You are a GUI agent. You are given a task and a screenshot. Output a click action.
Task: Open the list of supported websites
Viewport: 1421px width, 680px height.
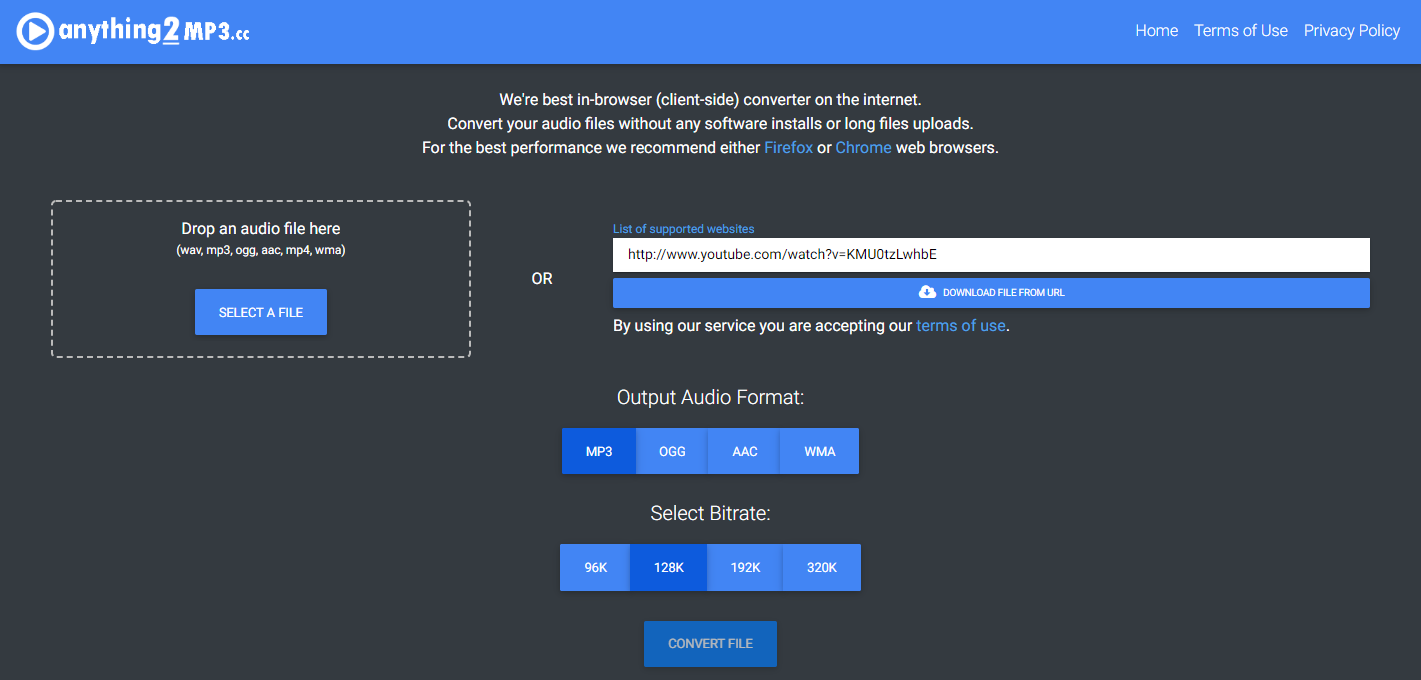683,228
